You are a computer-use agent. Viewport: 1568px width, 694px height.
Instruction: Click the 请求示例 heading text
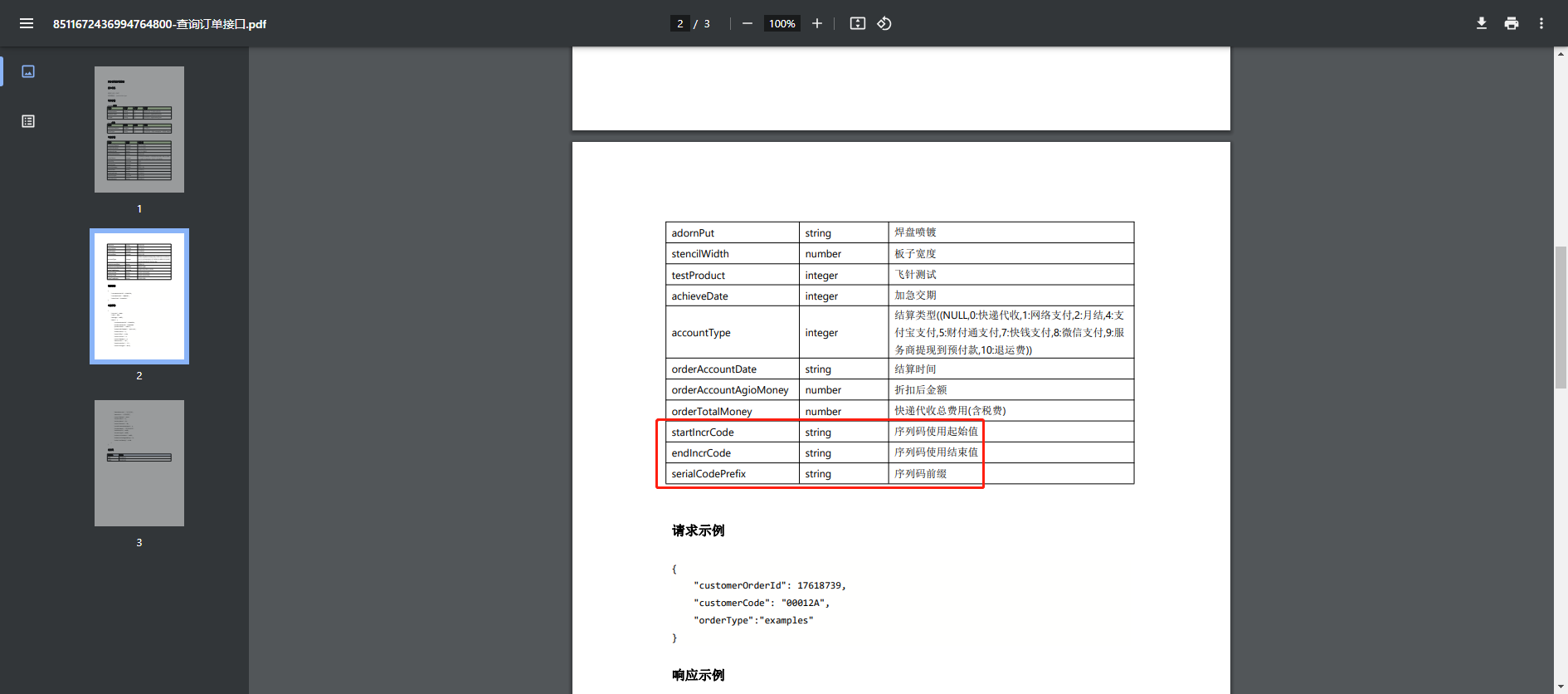pos(698,530)
